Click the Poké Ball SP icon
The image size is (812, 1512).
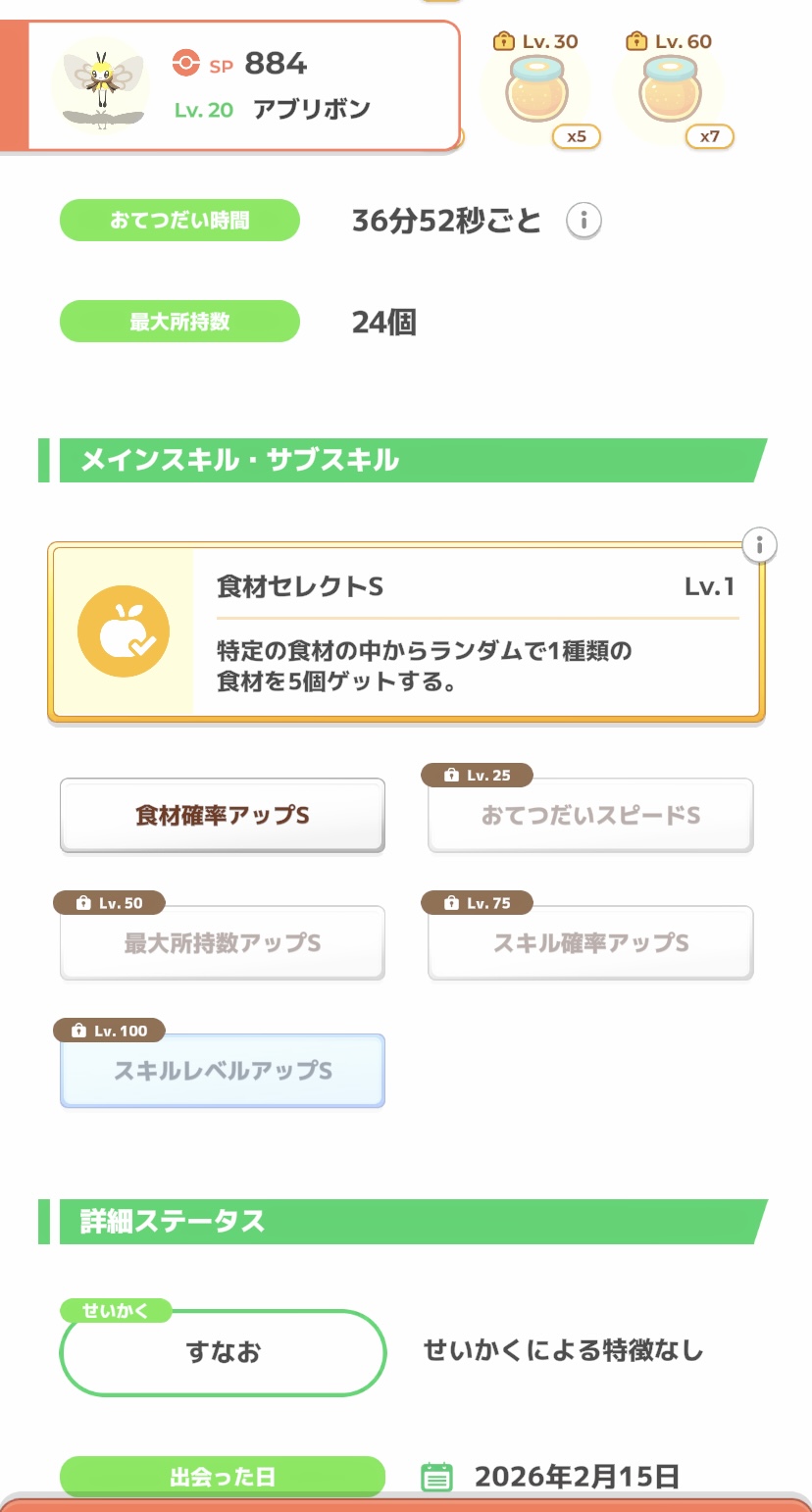[184, 64]
